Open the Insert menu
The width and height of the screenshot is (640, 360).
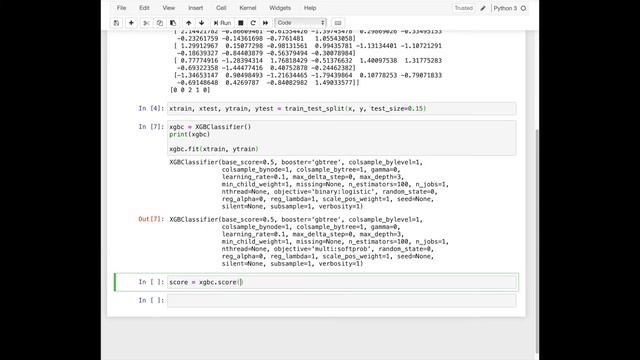click(196, 8)
